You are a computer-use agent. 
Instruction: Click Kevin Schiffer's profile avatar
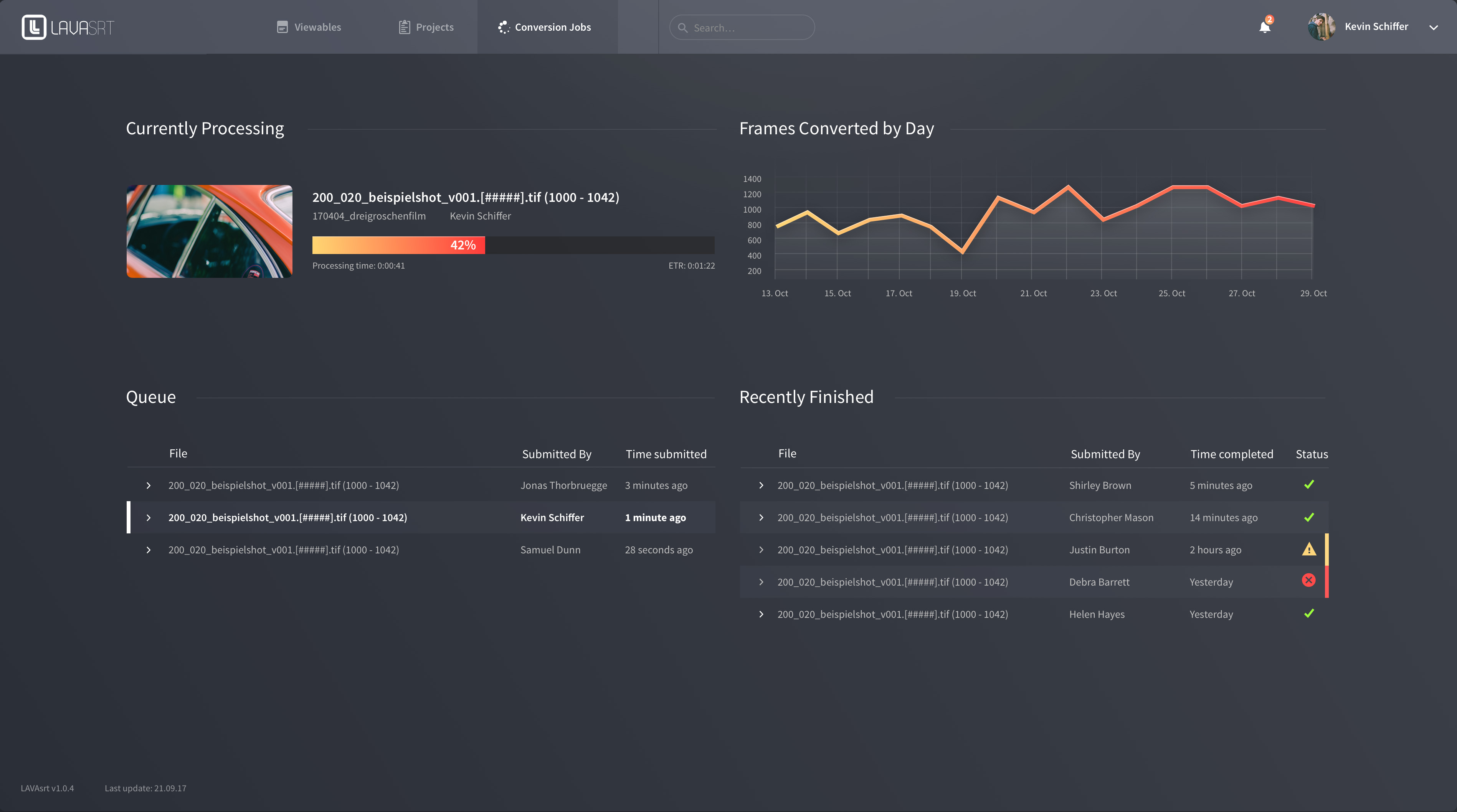click(x=1321, y=27)
